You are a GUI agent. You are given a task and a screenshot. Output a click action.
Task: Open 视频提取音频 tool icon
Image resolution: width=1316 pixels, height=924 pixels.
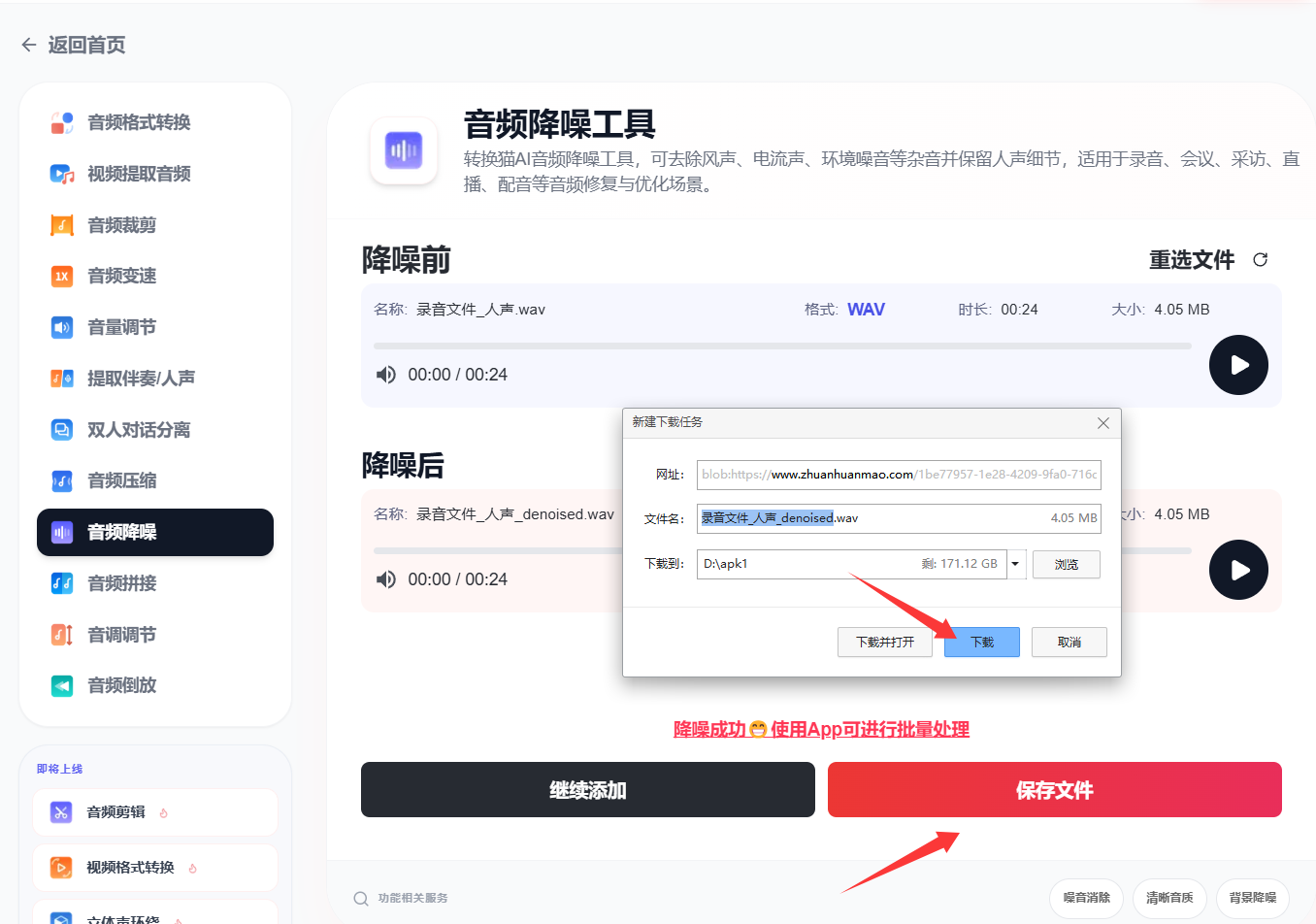[62, 174]
